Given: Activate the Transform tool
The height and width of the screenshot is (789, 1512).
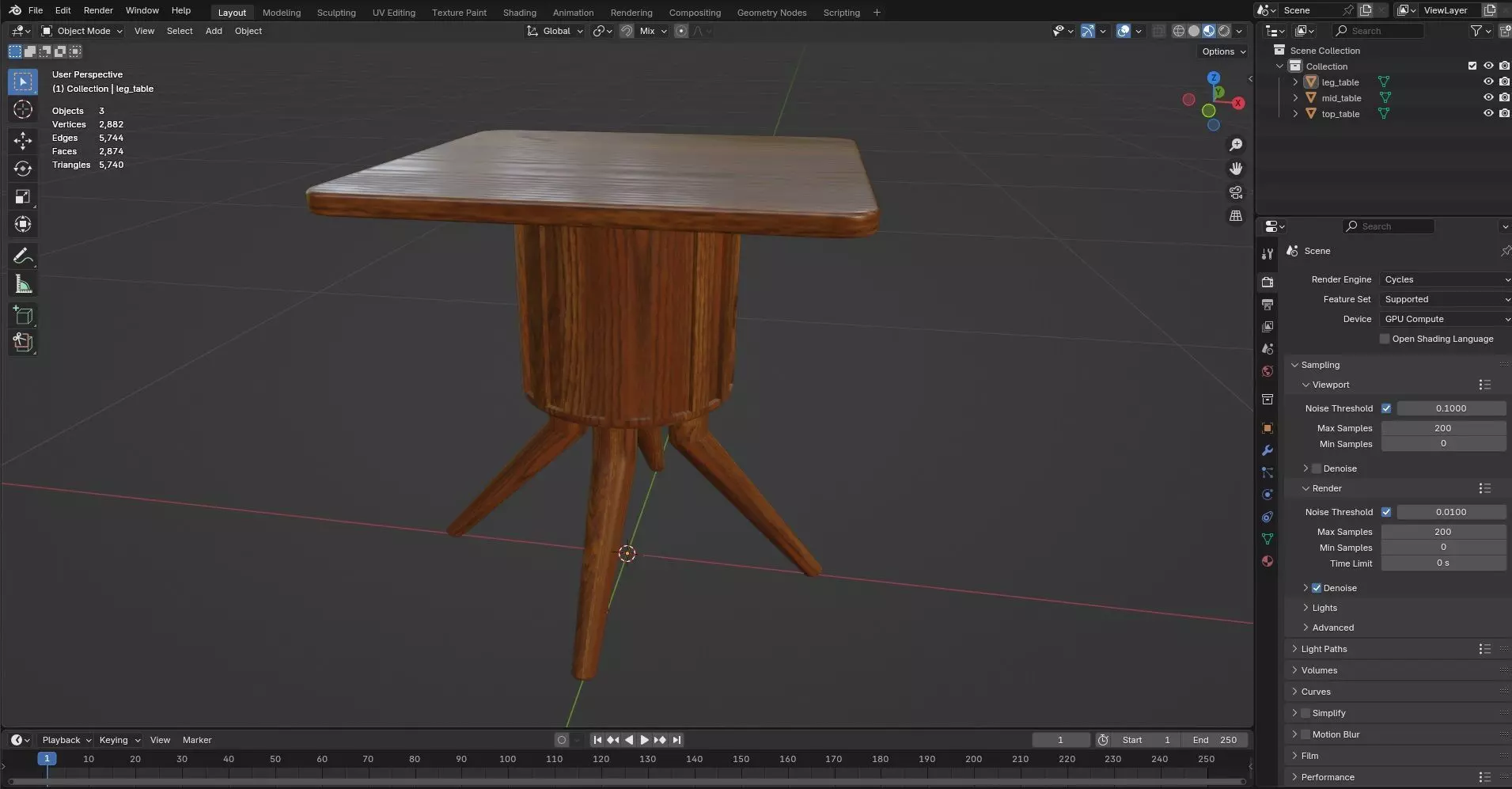Looking at the screenshot, I should [23, 224].
